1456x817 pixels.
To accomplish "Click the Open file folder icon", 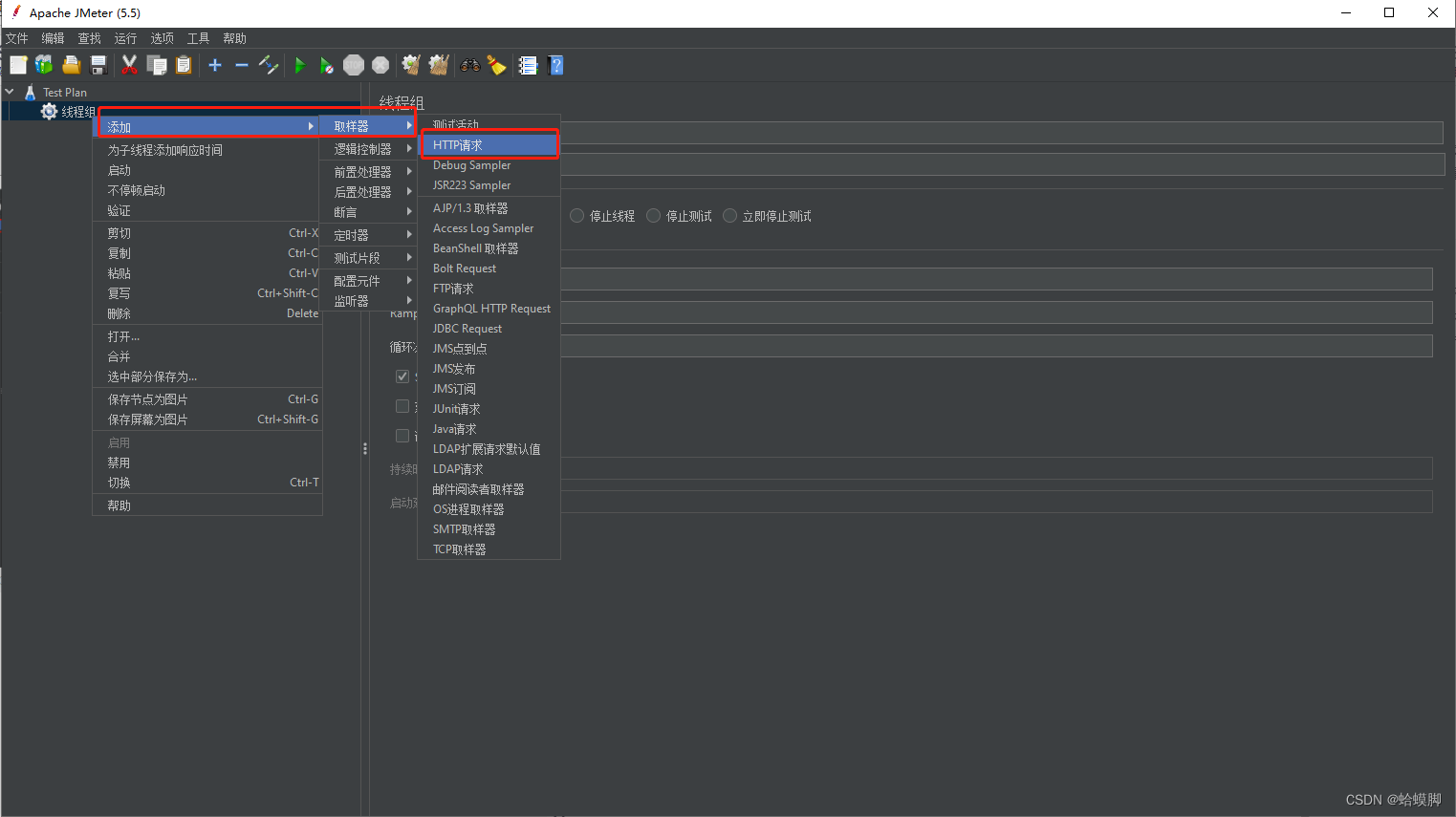I will tap(71, 65).
